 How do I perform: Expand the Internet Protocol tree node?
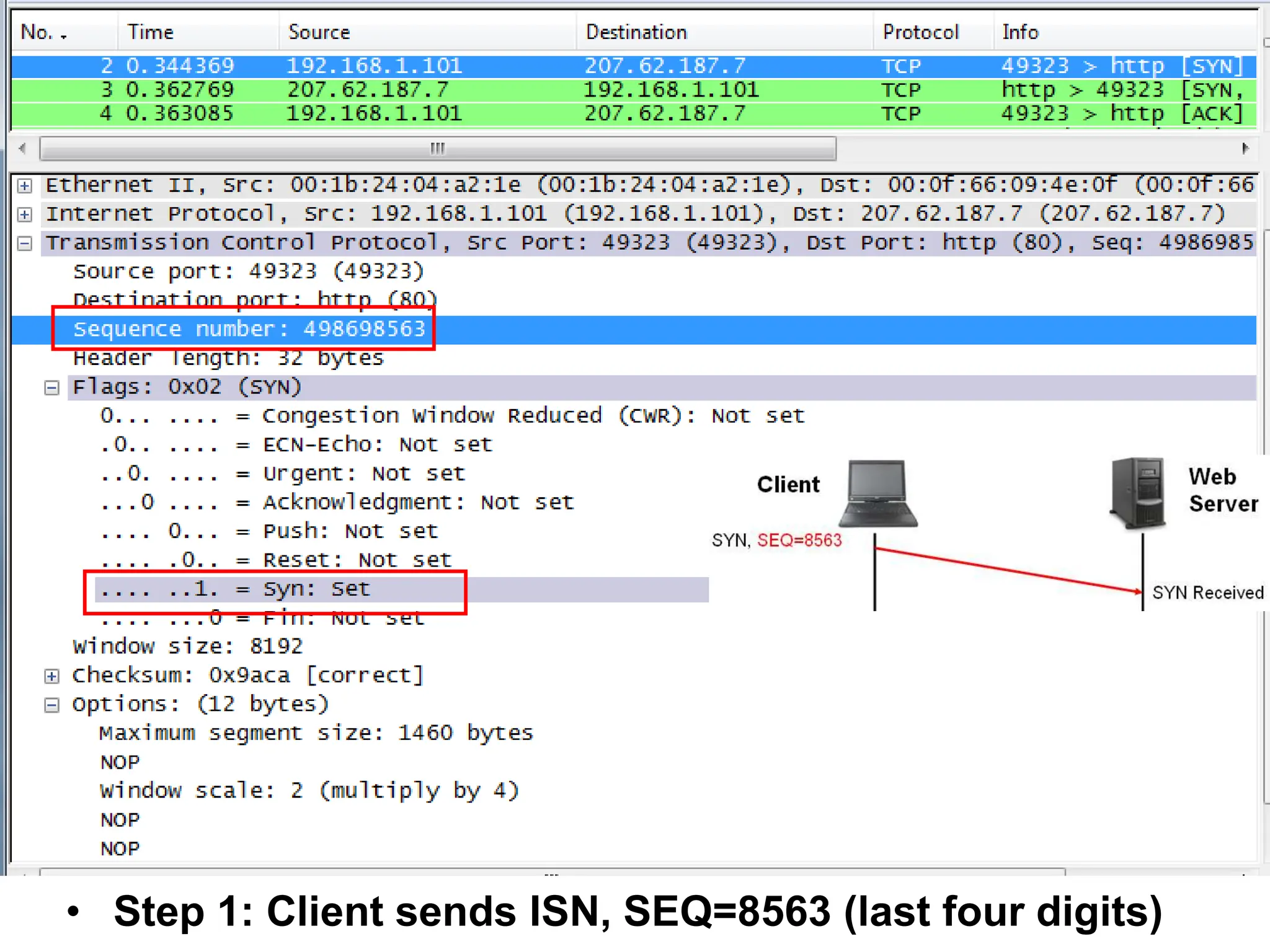[25, 214]
